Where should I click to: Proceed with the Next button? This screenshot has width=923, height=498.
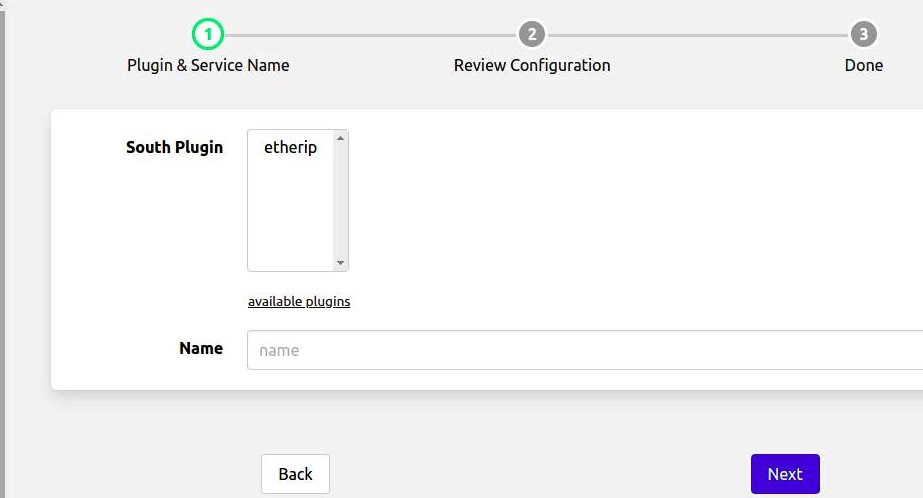click(x=785, y=474)
